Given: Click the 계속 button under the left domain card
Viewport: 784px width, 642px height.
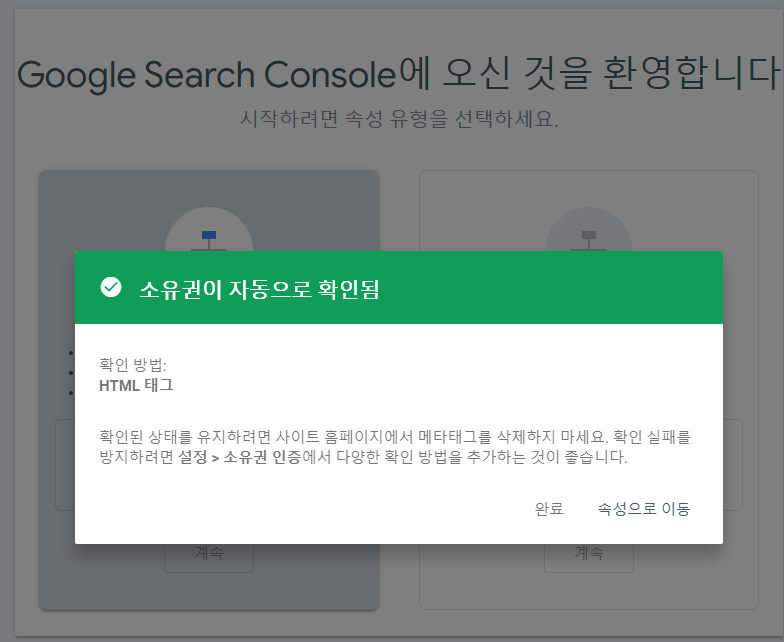Looking at the screenshot, I should click(x=209, y=554).
